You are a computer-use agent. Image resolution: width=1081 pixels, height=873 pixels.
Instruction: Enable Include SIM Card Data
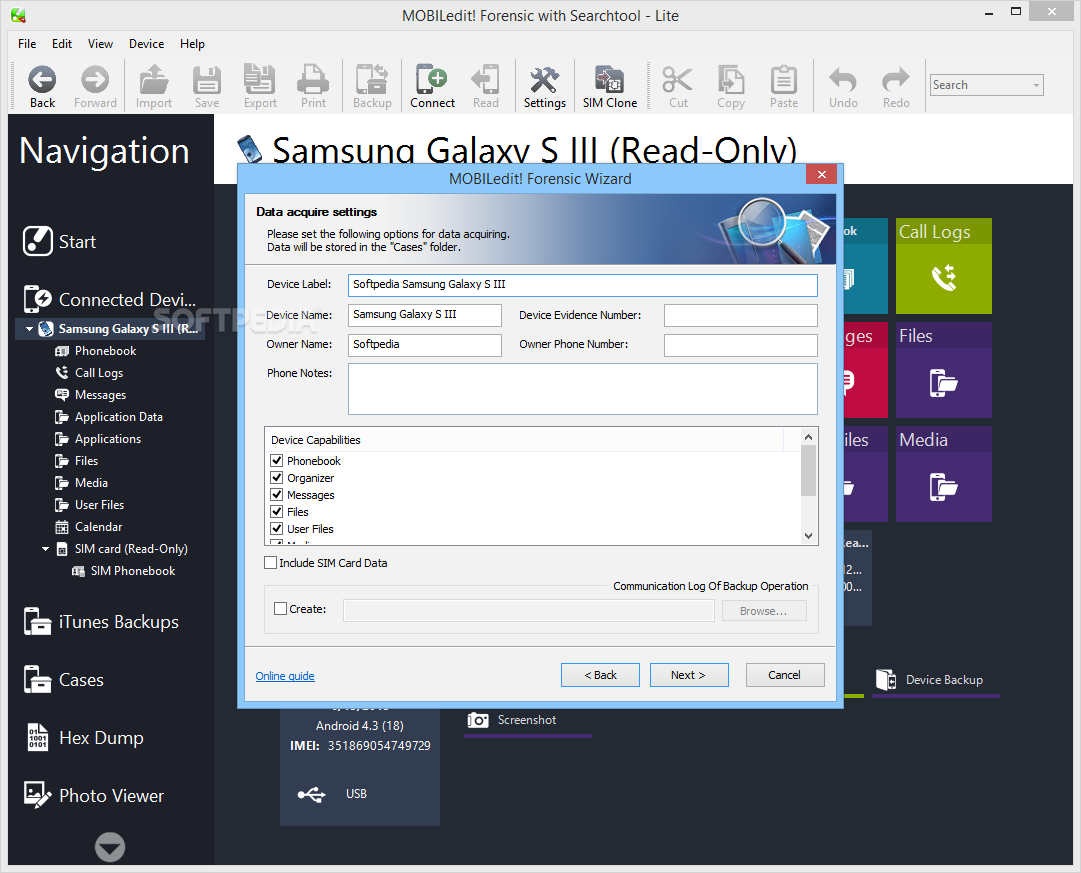(271, 563)
